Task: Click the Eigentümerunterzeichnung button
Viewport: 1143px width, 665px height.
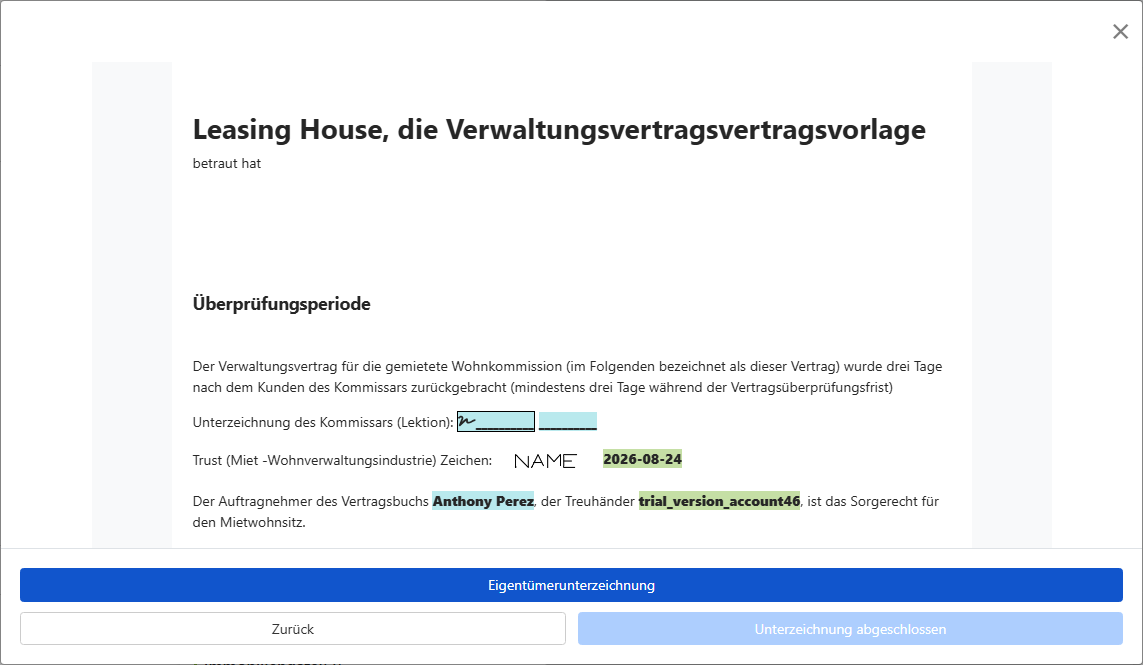Action: [x=571, y=585]
